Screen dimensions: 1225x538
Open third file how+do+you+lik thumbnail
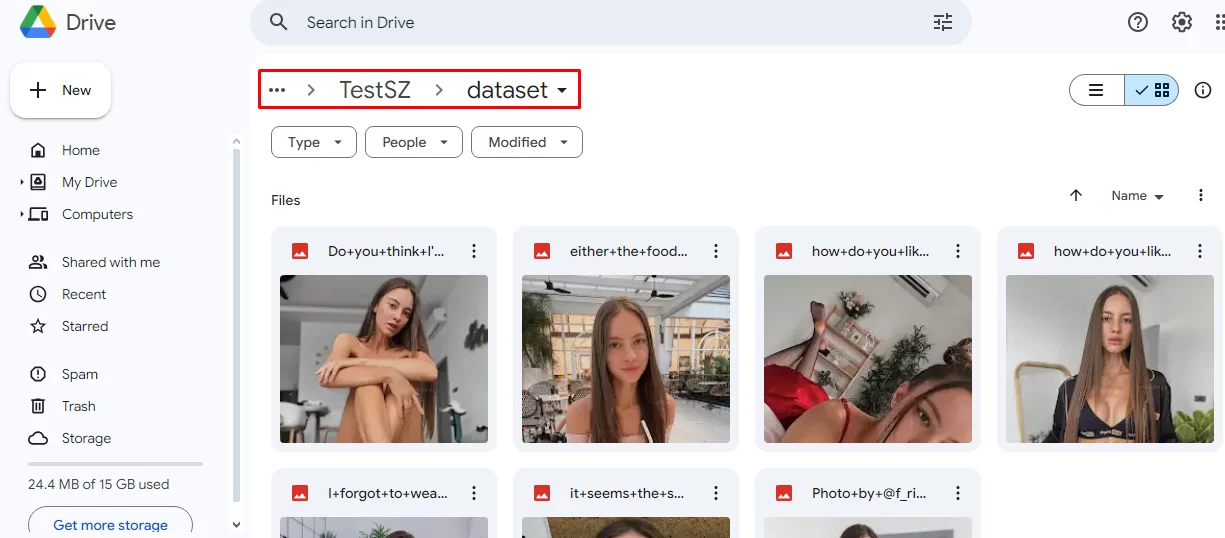(868, 359)
